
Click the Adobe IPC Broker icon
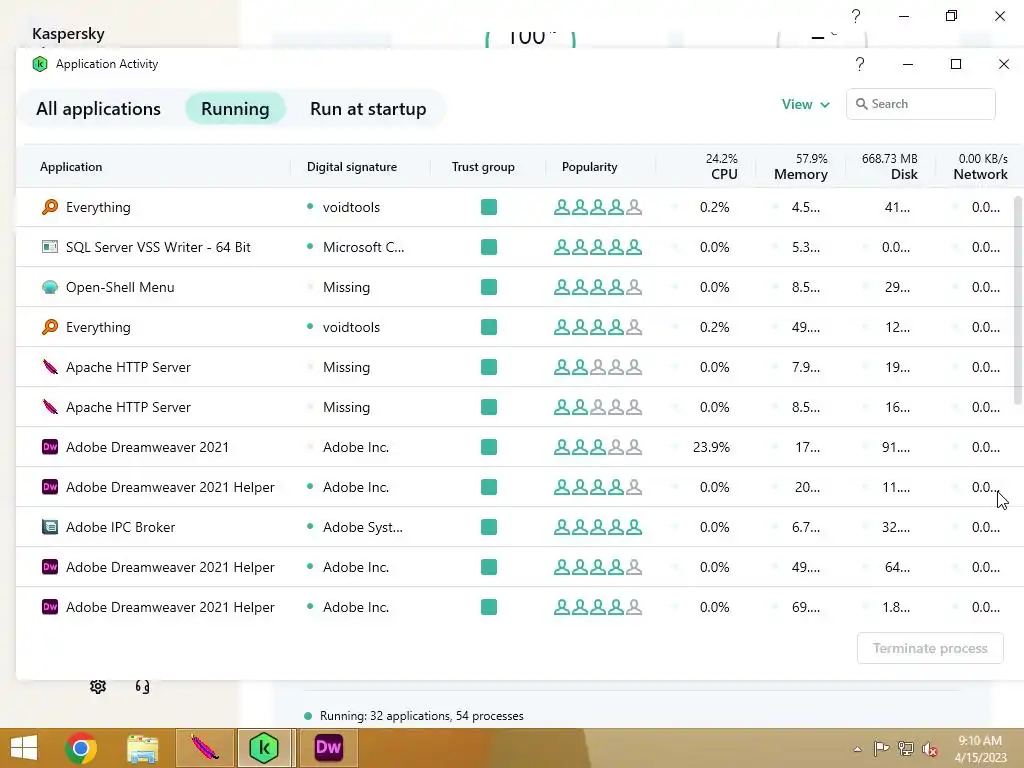tap(50, 527)
